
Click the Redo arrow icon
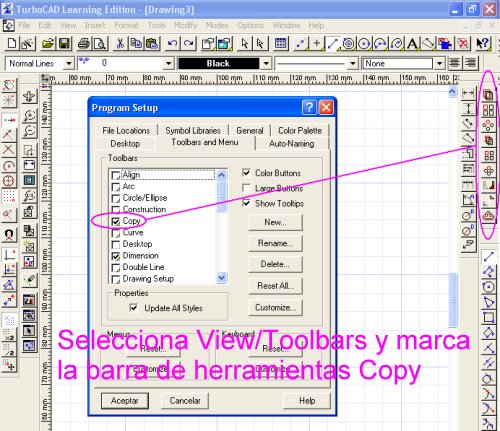(188, 43)
